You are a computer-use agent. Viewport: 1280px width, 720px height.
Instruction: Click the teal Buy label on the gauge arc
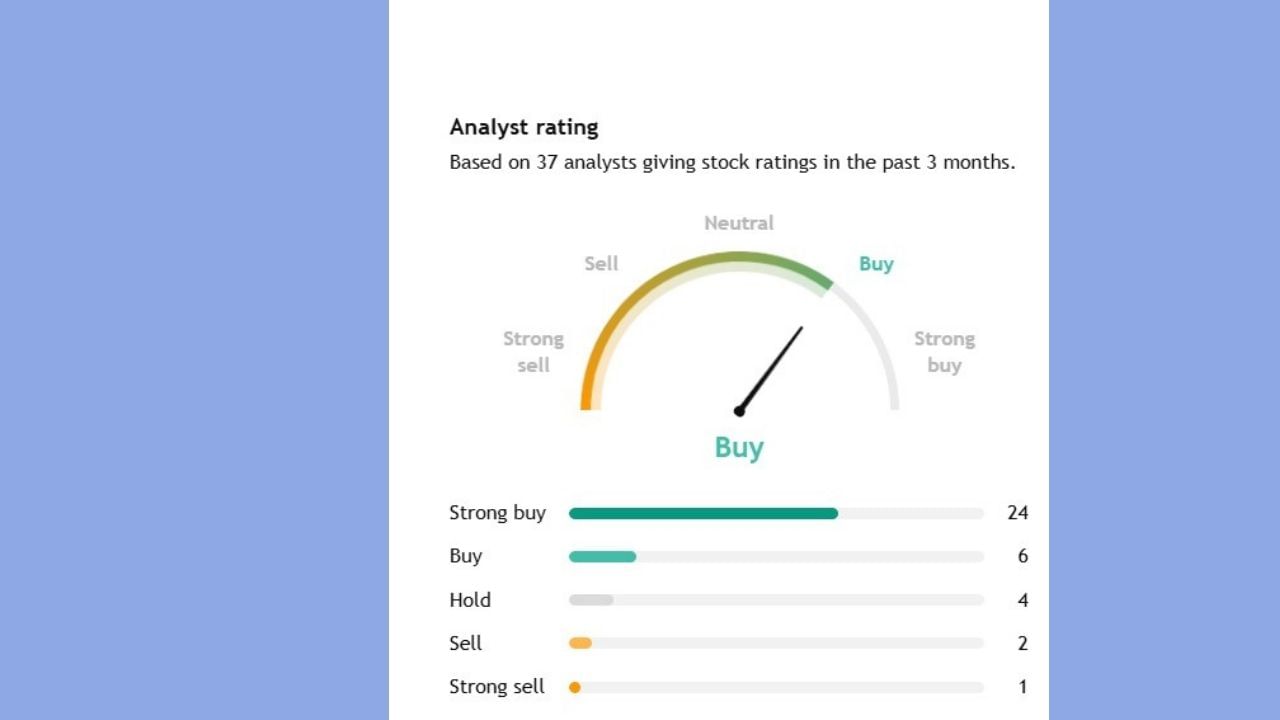click(876, 264)
